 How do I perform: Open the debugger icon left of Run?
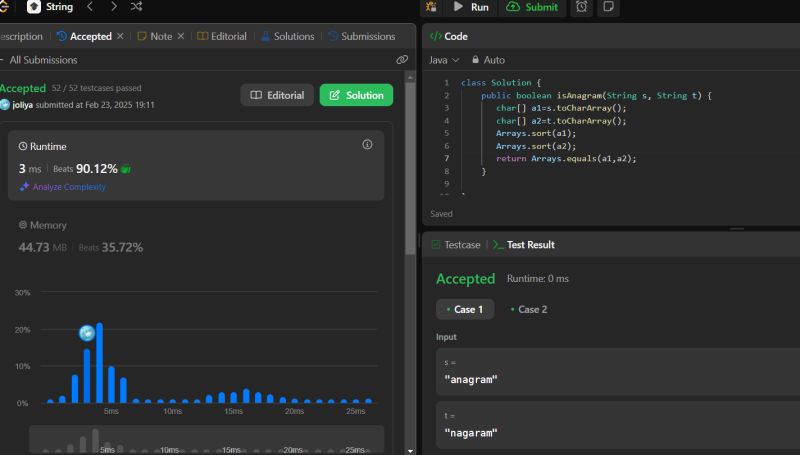pyautogui.click(x=431, y=7)
